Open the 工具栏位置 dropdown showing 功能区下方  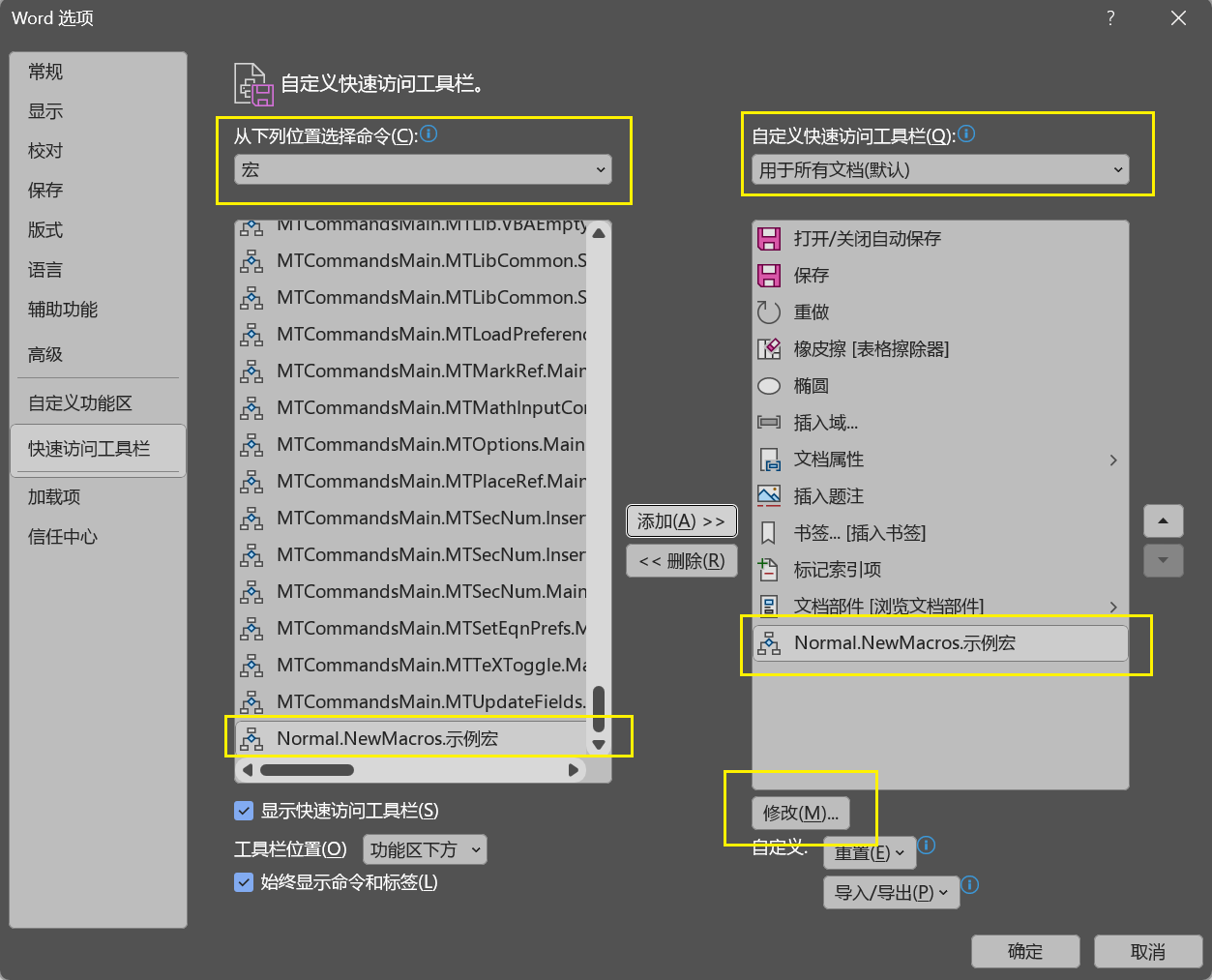[425, 849]
